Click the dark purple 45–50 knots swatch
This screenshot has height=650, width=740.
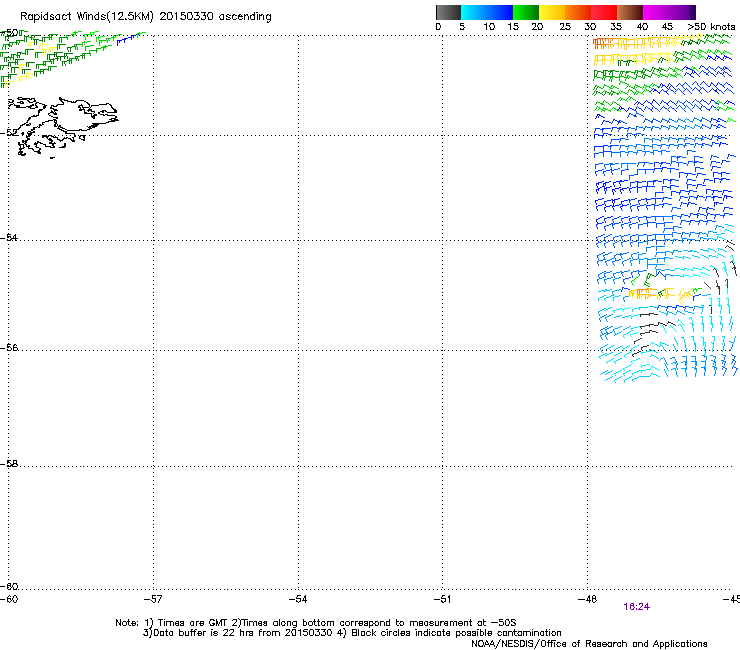pyautogui.click(x=682, y=12)
